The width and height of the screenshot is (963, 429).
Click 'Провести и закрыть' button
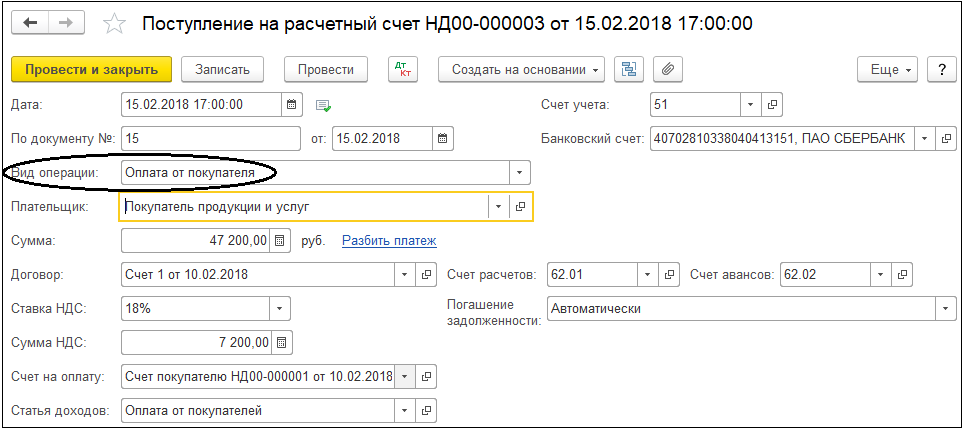pyautogui.click(x=92, y=69)
